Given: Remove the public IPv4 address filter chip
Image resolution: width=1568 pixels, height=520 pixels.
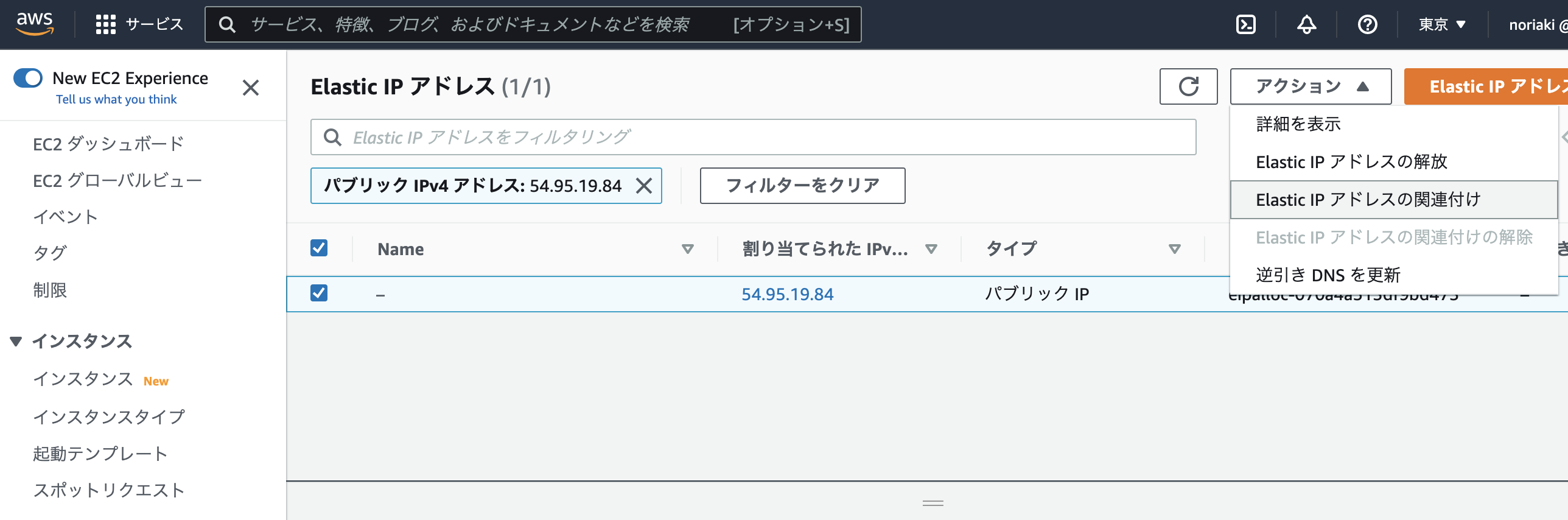Looking at the screenshot, I should [x=644, y=186].
